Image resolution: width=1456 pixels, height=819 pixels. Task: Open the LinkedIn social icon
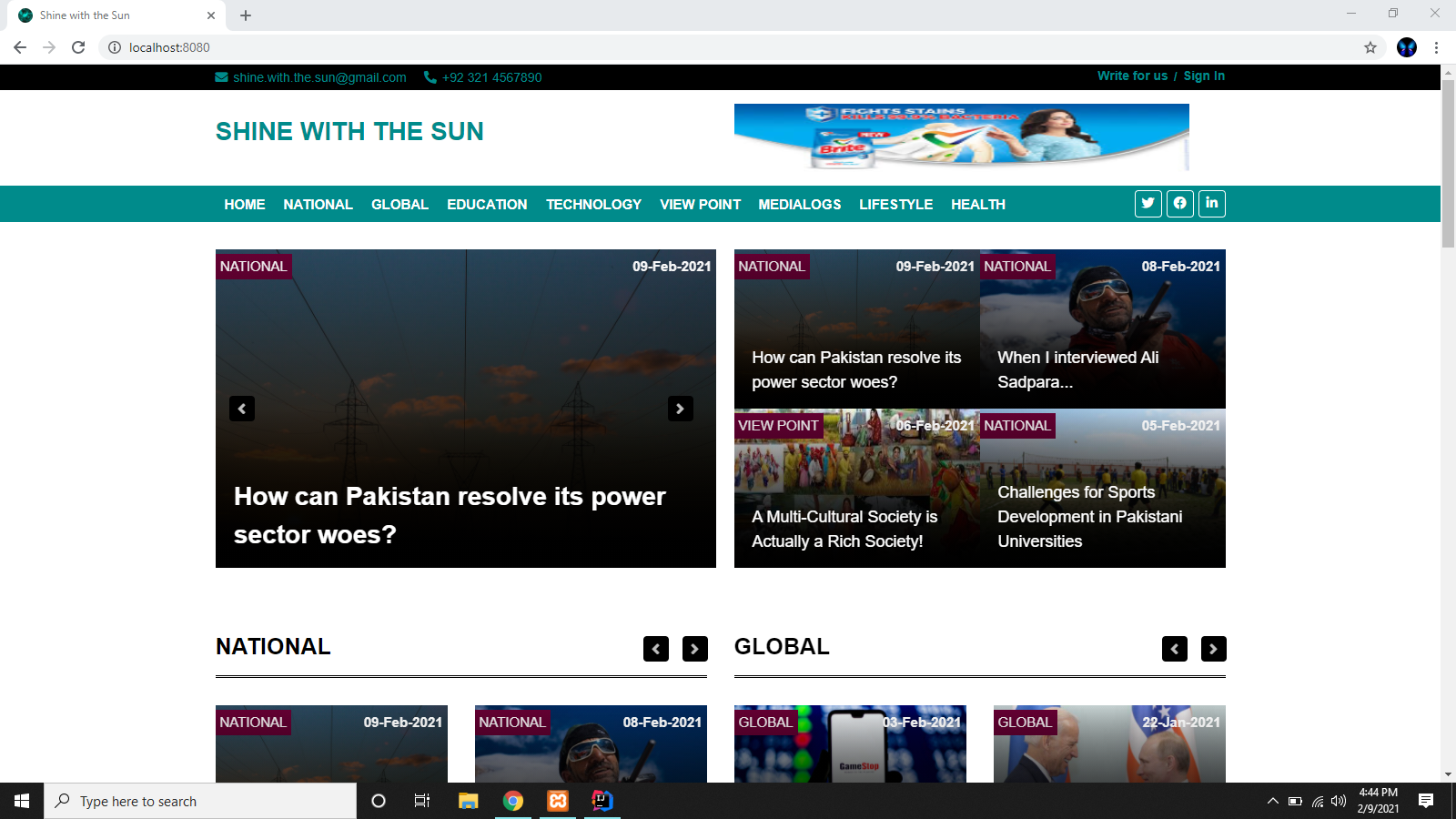pos(1212,203)
